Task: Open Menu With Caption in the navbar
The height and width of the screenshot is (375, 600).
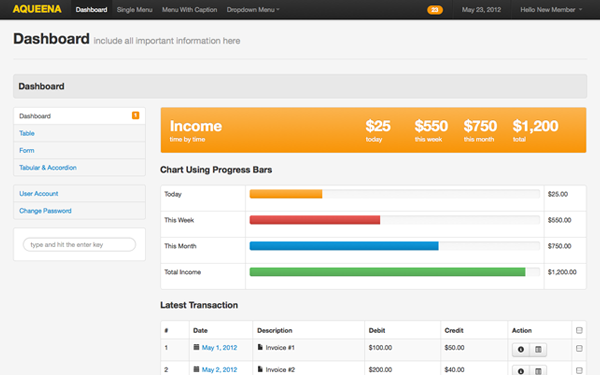Action: pos(189,10)
